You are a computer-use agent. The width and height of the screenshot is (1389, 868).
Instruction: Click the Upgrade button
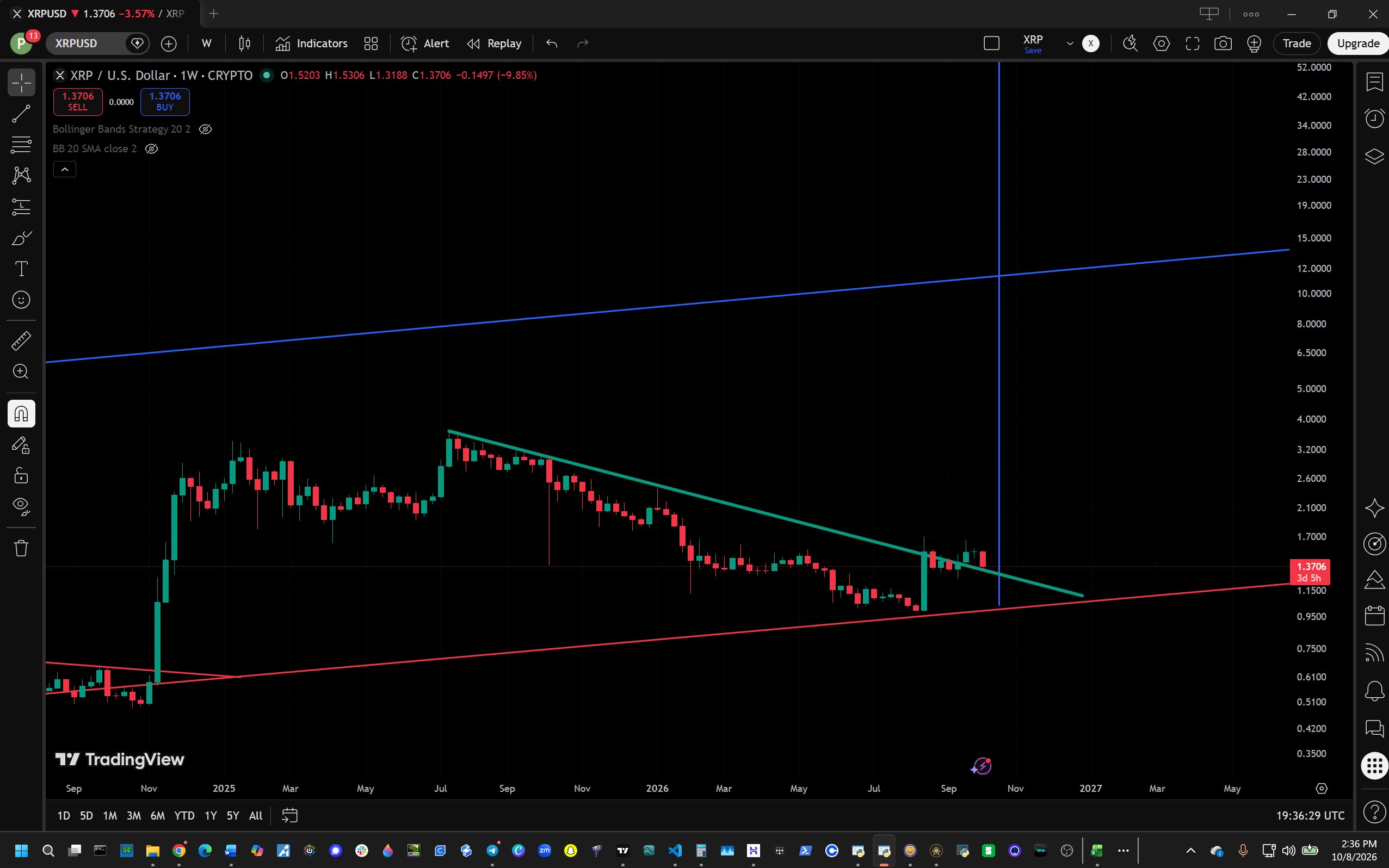coord(1358,44)
